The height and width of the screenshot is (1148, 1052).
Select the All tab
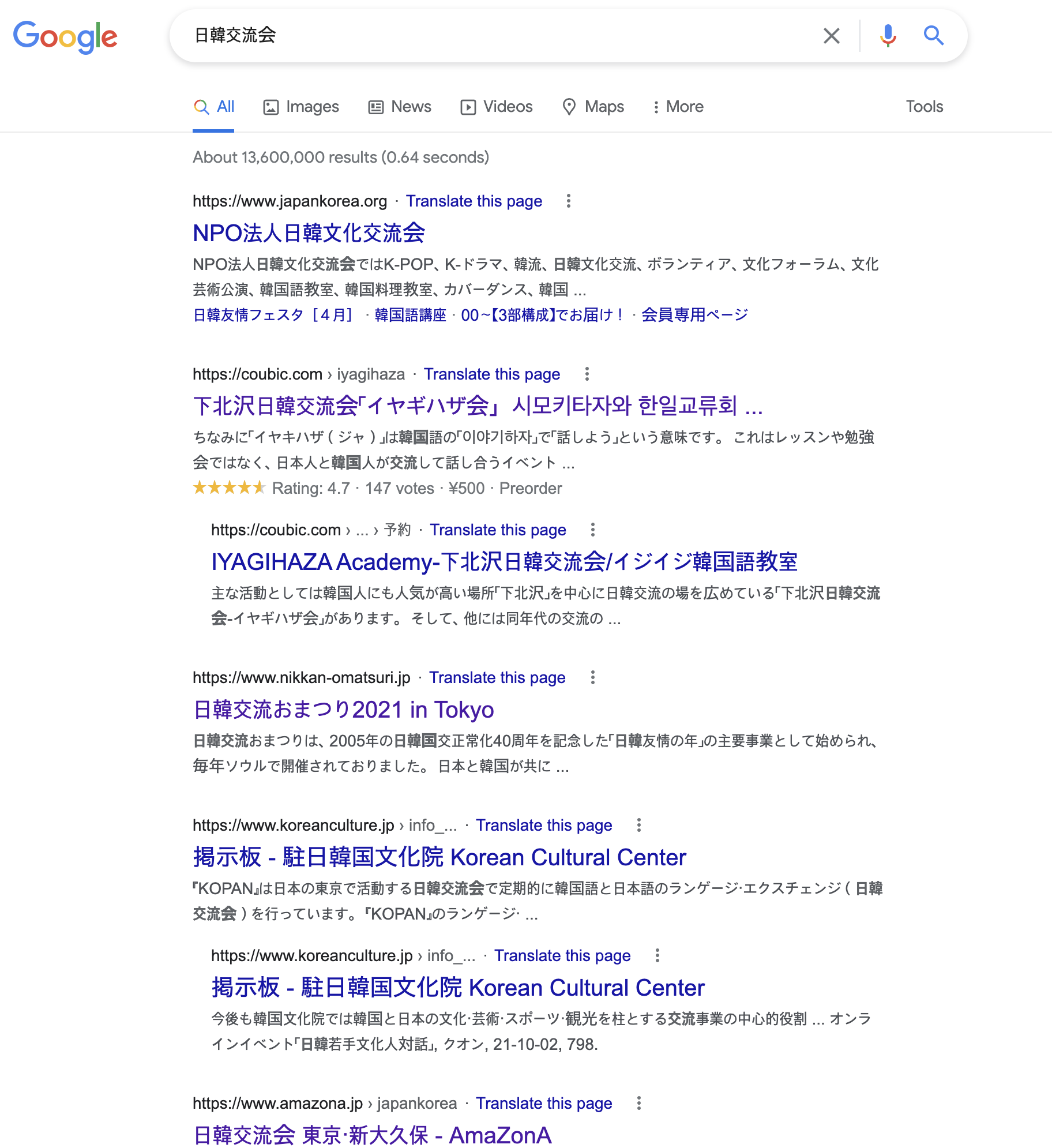point(213,107)
